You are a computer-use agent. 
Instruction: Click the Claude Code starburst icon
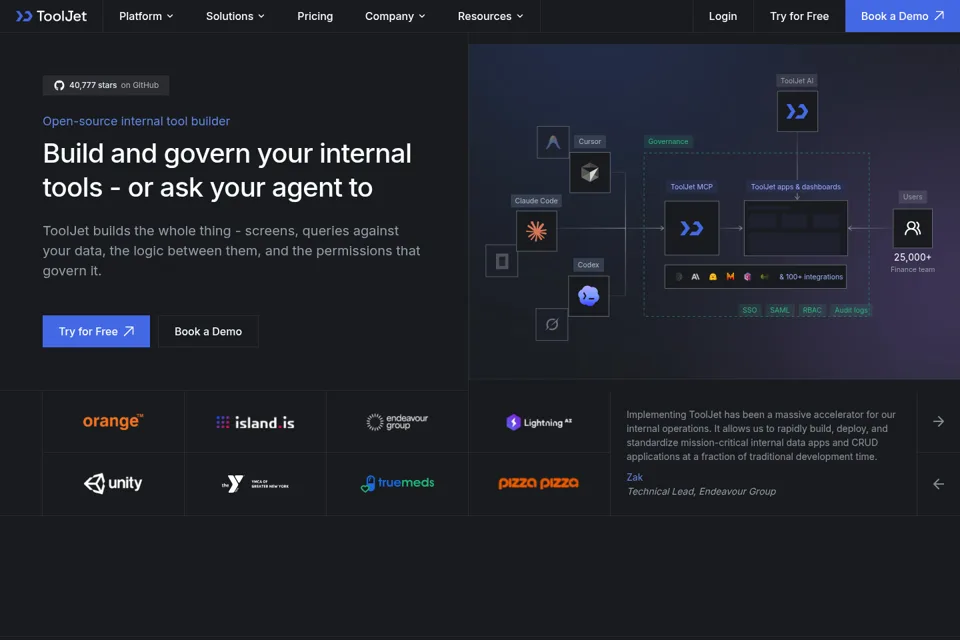(x=536, y=231)
